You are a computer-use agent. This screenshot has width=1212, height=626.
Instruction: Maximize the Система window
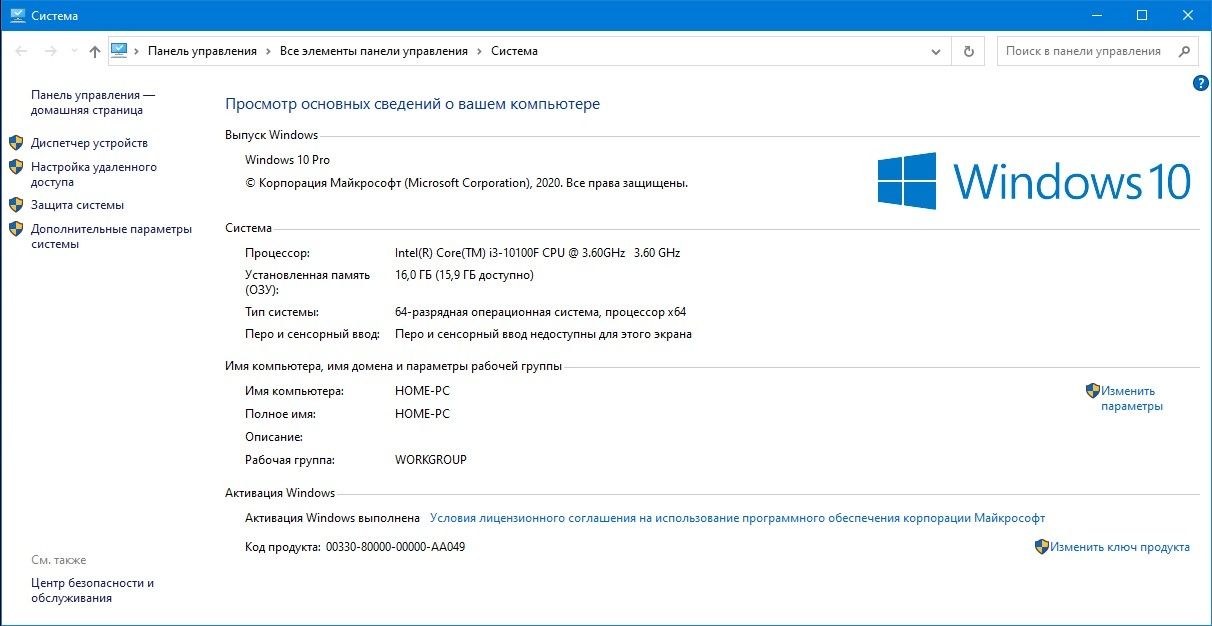[x=1142, y=15]
